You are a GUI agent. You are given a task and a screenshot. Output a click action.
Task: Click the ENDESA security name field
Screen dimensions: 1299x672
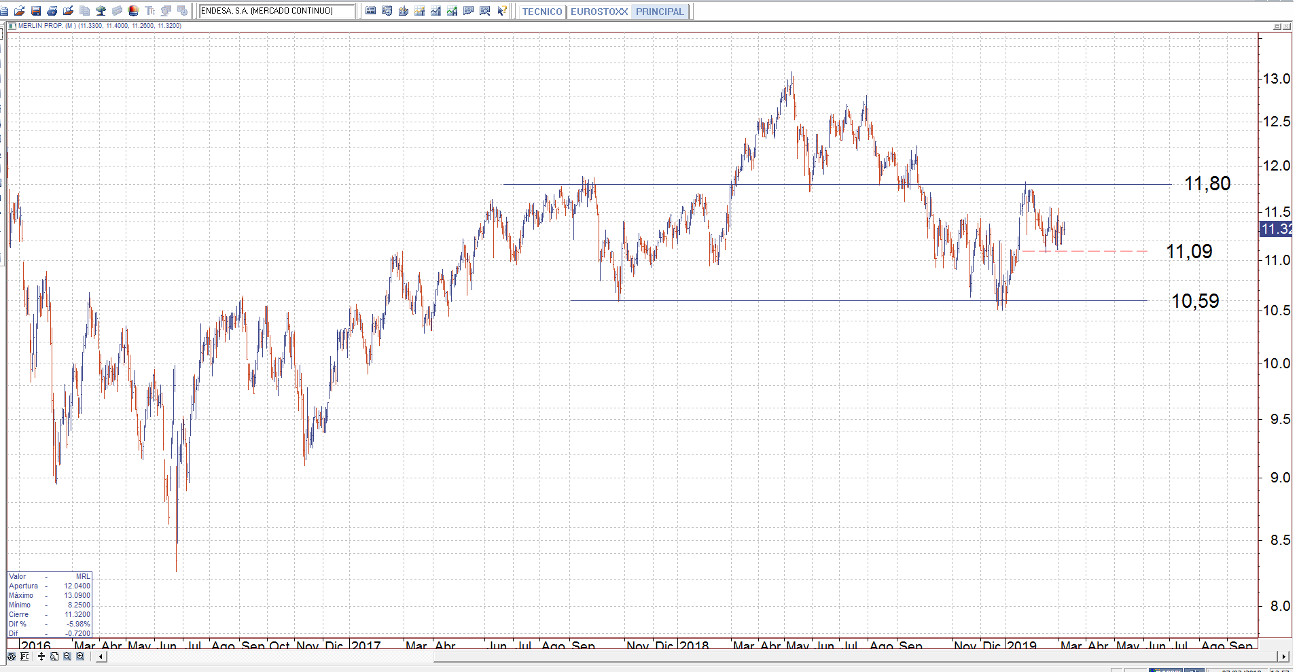pos(276,11)
